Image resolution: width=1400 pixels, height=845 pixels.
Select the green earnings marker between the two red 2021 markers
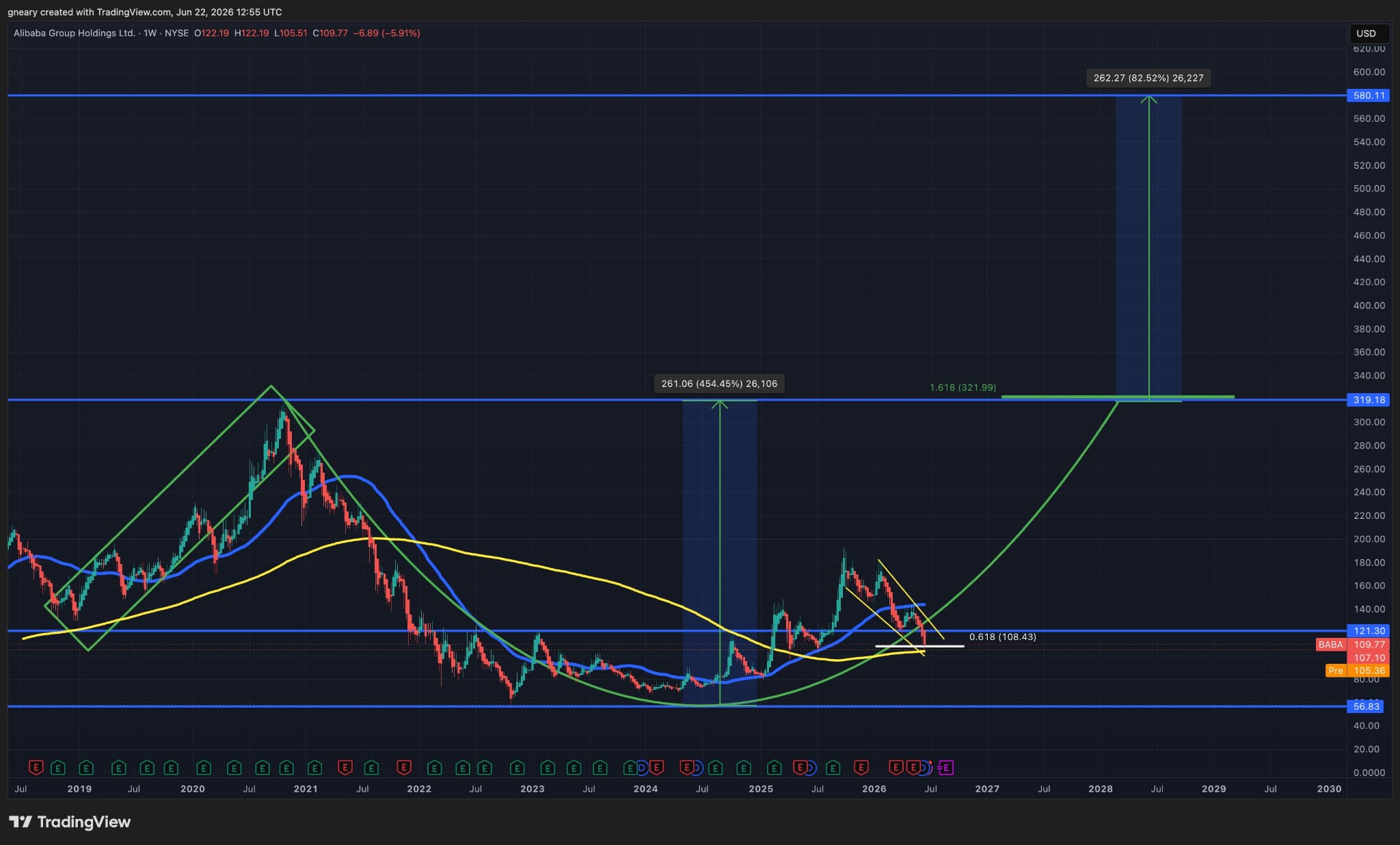click(371, 768)
